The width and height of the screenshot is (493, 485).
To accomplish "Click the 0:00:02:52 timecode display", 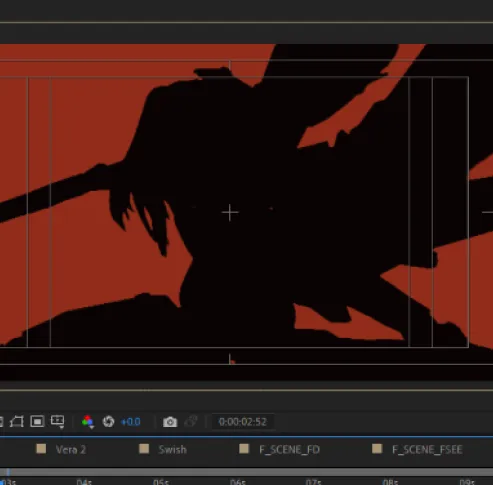I will (x=243, y=422).
